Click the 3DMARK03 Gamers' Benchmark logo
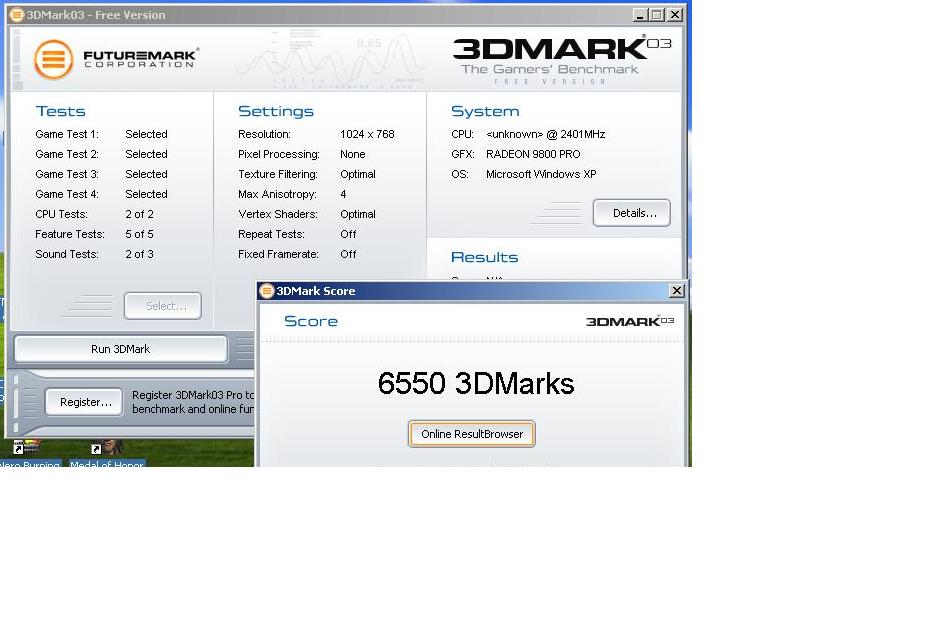940x619 pixels. point(562,60)
